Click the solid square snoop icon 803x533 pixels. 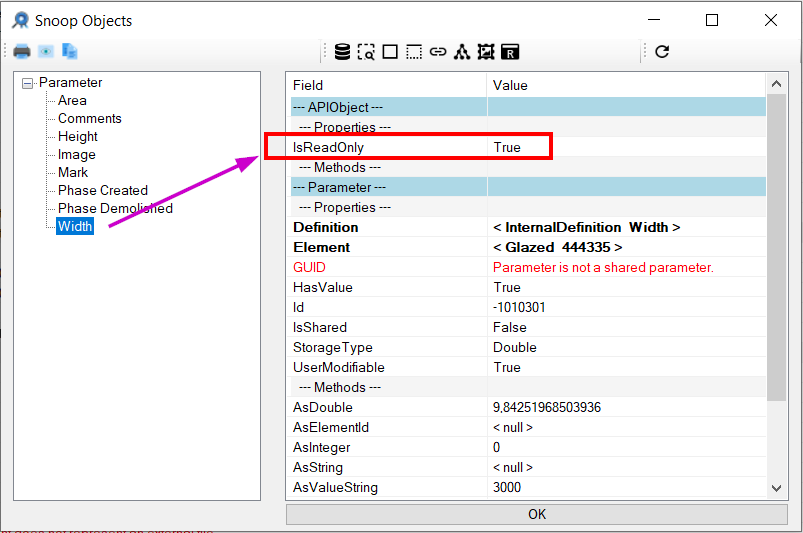pyautogui.click(x=390, y=52)
